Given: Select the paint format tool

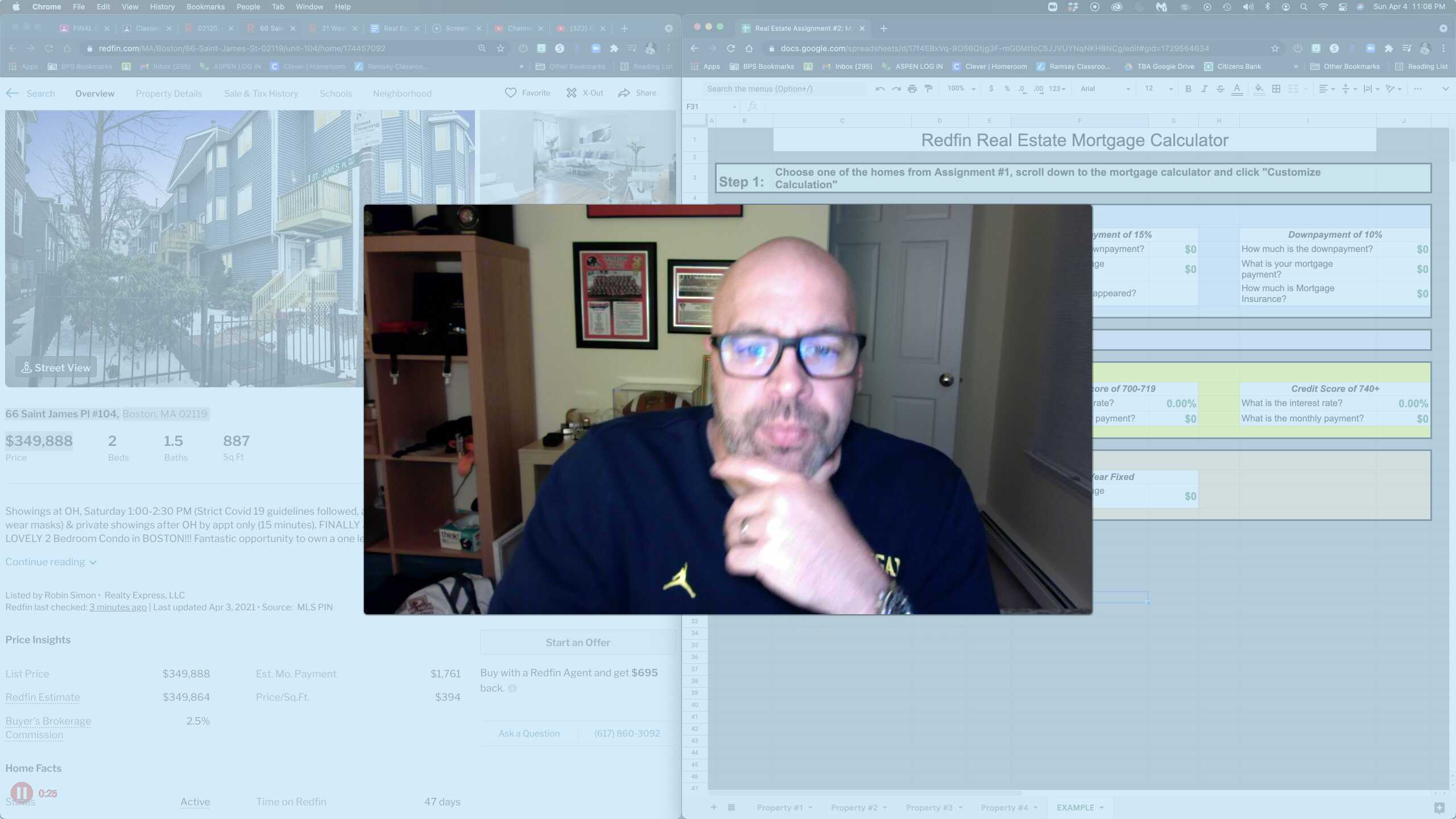Looking at the screenshot, I should coord(928,89).
